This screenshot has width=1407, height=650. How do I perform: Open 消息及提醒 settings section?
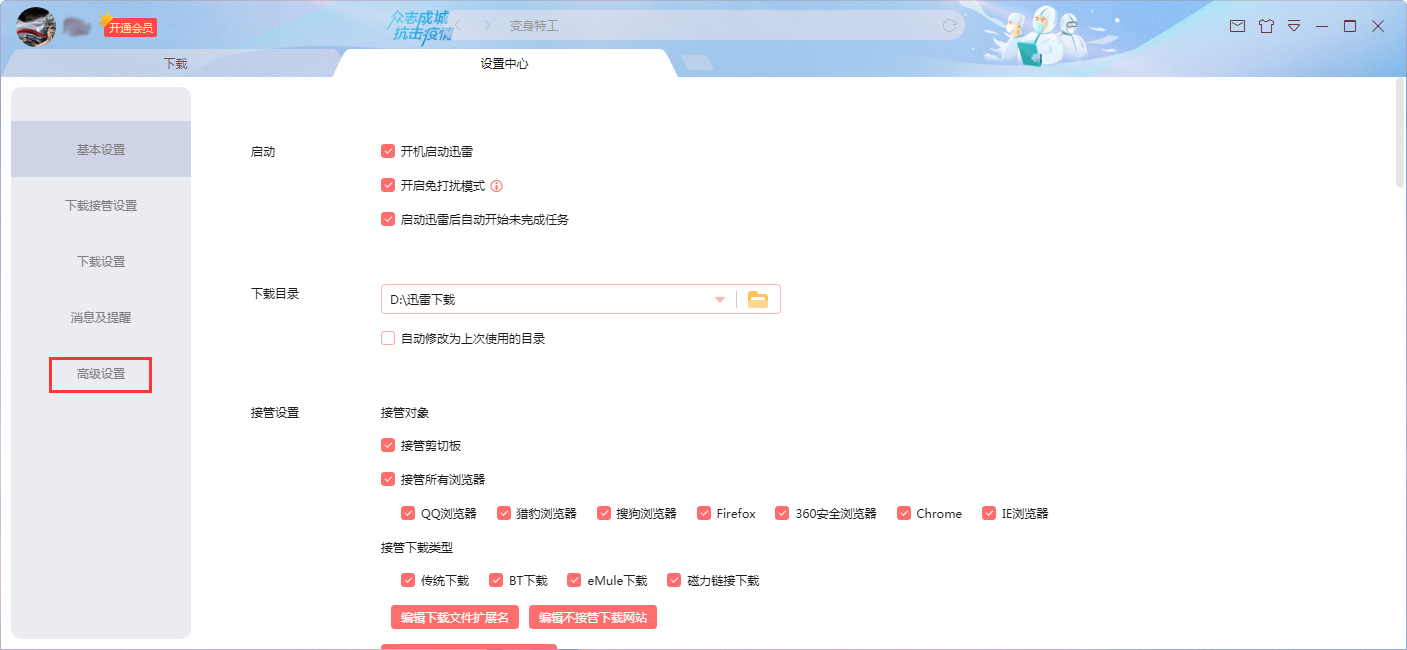pyautogui.click(x=100, y=318)
